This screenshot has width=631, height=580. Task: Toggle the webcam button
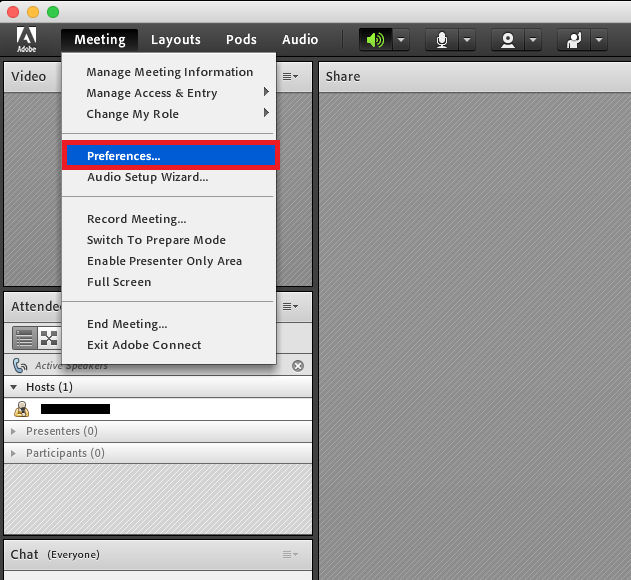(x=508, y=39)
